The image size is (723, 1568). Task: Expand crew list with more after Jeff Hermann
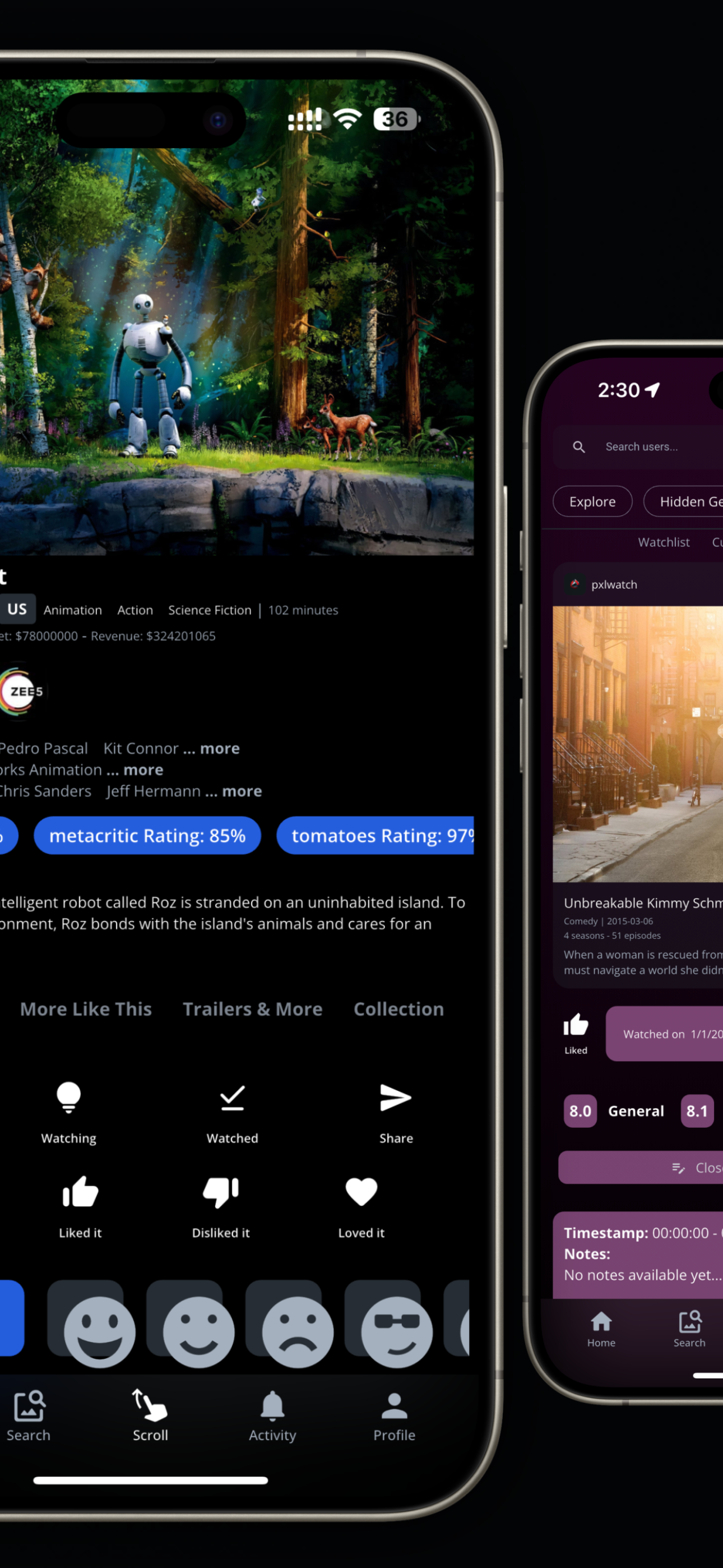(242, 791)
